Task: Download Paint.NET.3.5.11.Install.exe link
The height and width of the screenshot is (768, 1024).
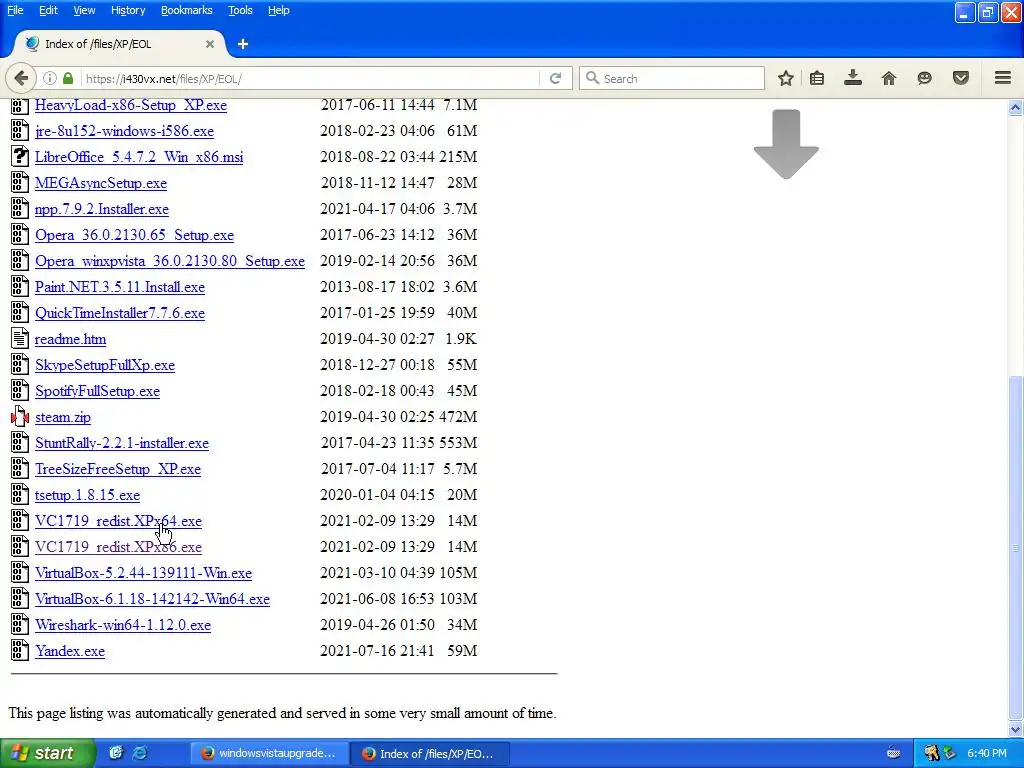Action: click(120, 287)
